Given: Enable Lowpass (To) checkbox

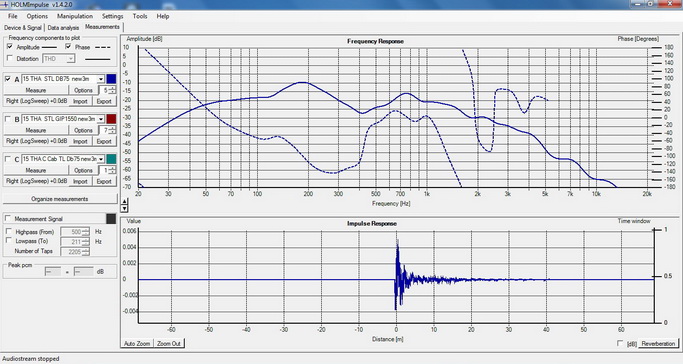Looking at the screenshot, I should point(8,241).
